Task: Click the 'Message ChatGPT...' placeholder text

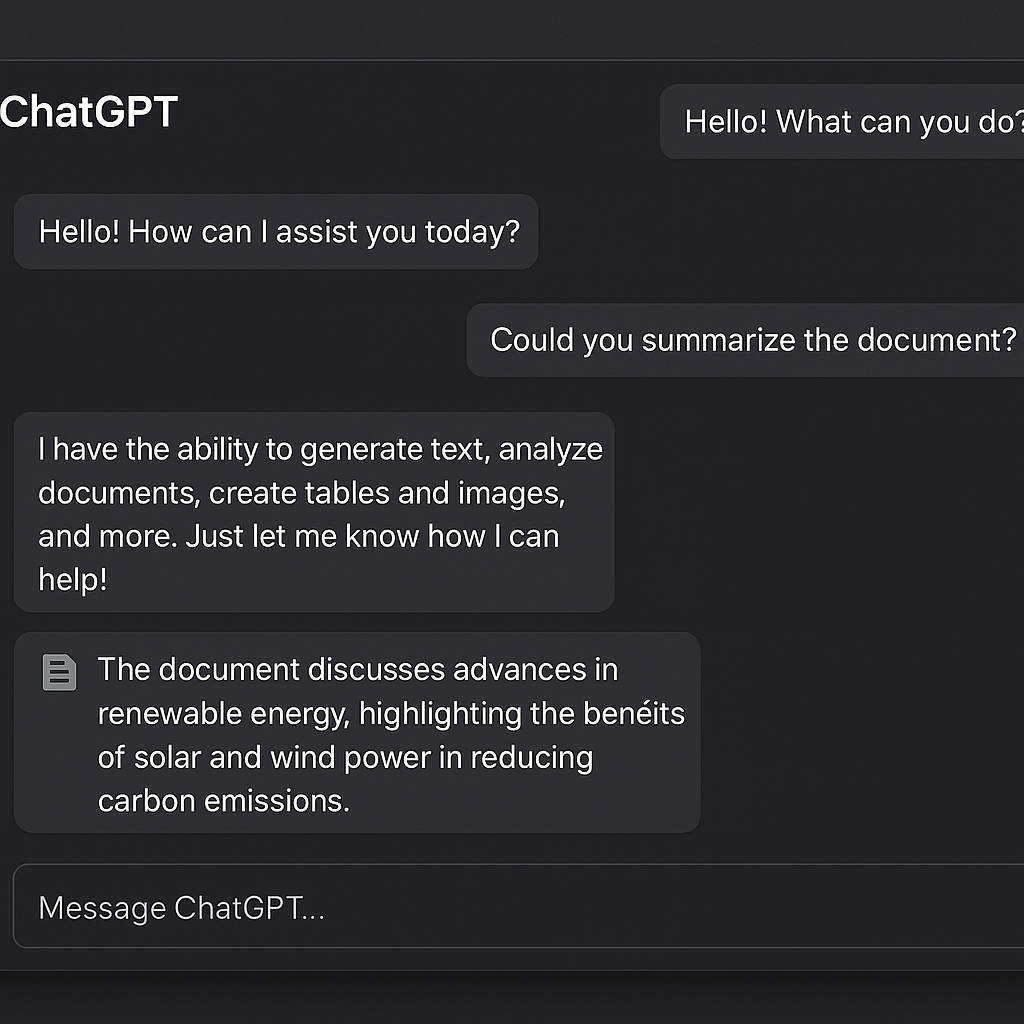Action: tap(180, 907)
